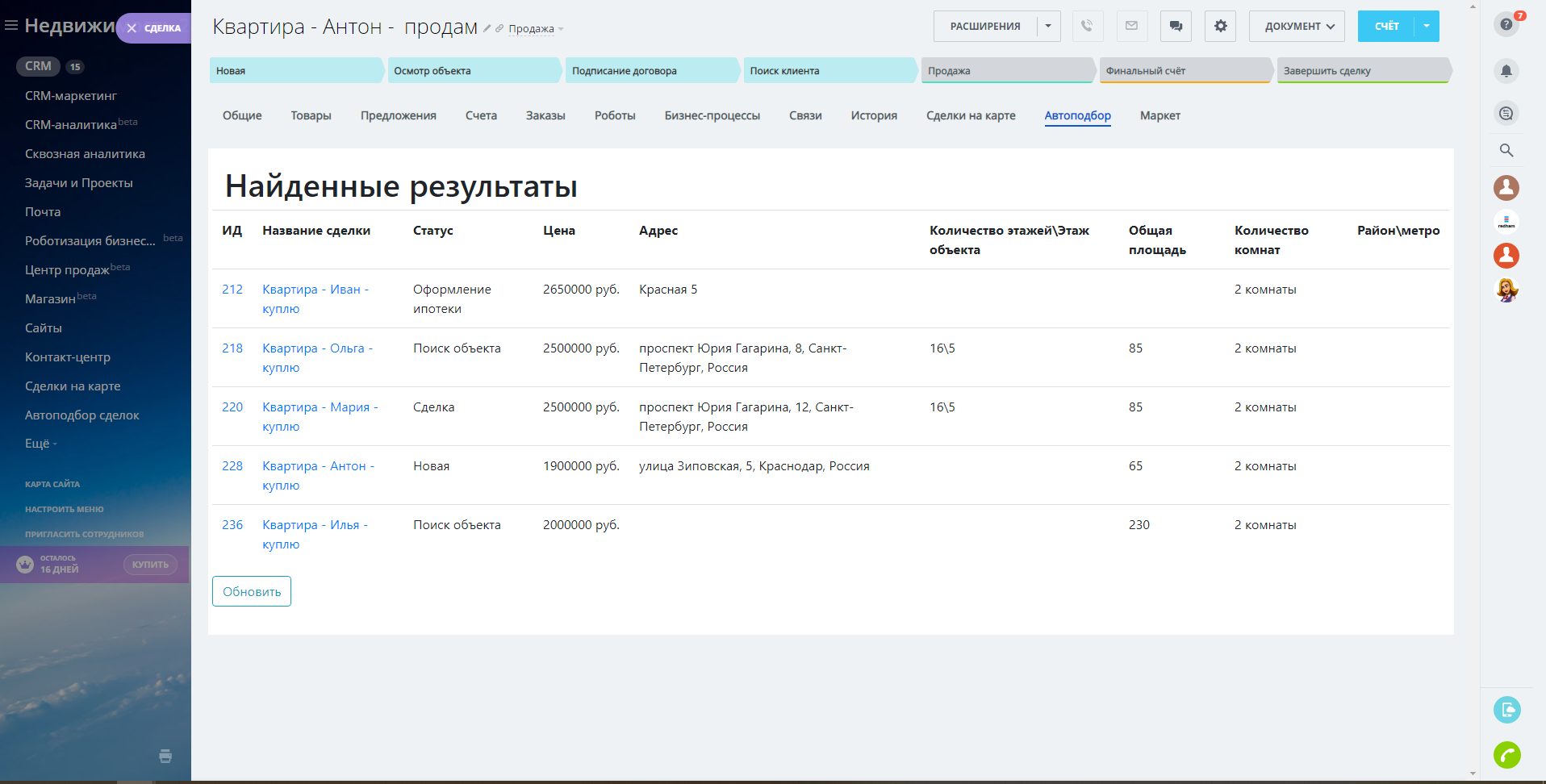The height and width of the screenshot is (784, 1546).
Task: Switch to the История tab
Action: [x=873, y=115]
